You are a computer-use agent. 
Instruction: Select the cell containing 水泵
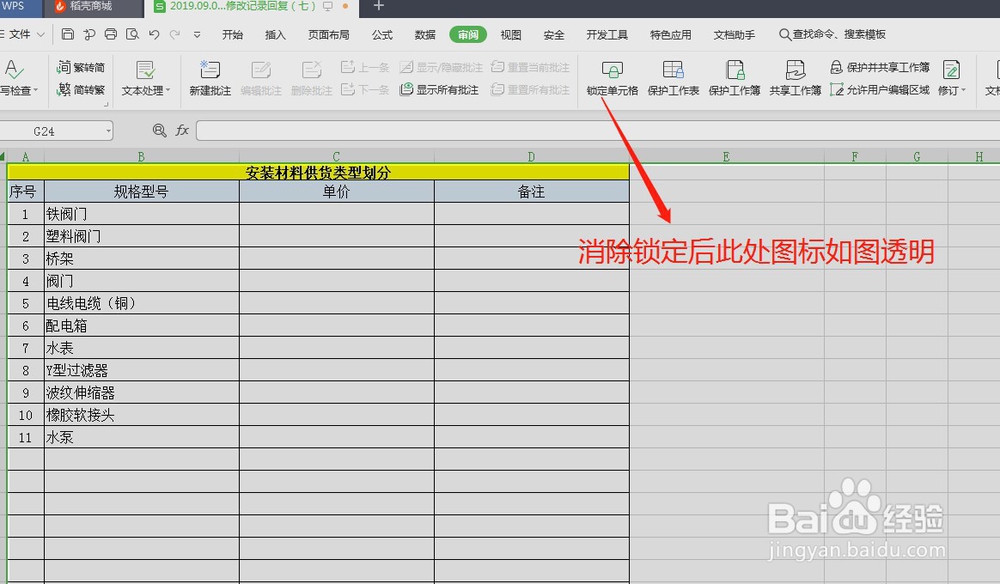142,437
